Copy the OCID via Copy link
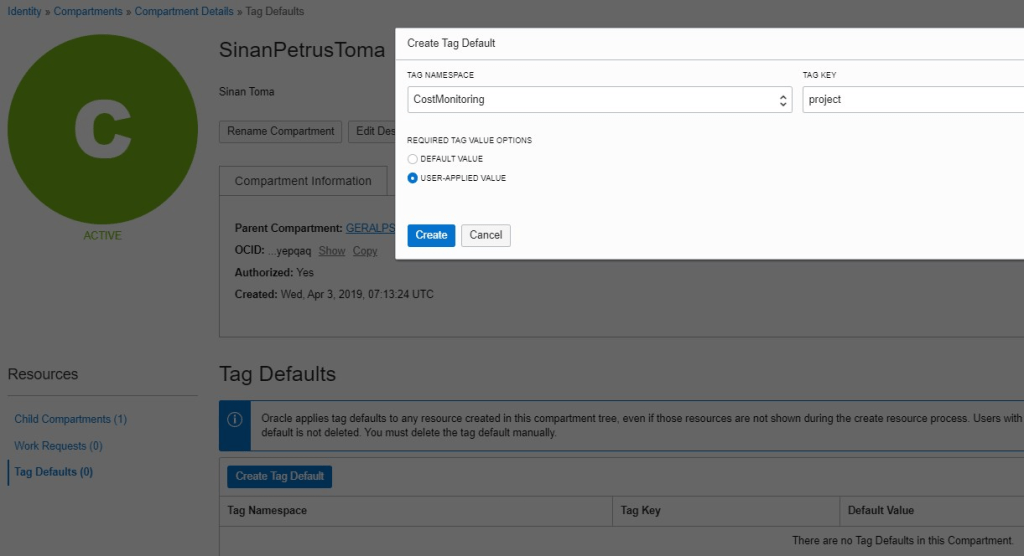Screen dimensions: 1024x556 pos(365,251)
